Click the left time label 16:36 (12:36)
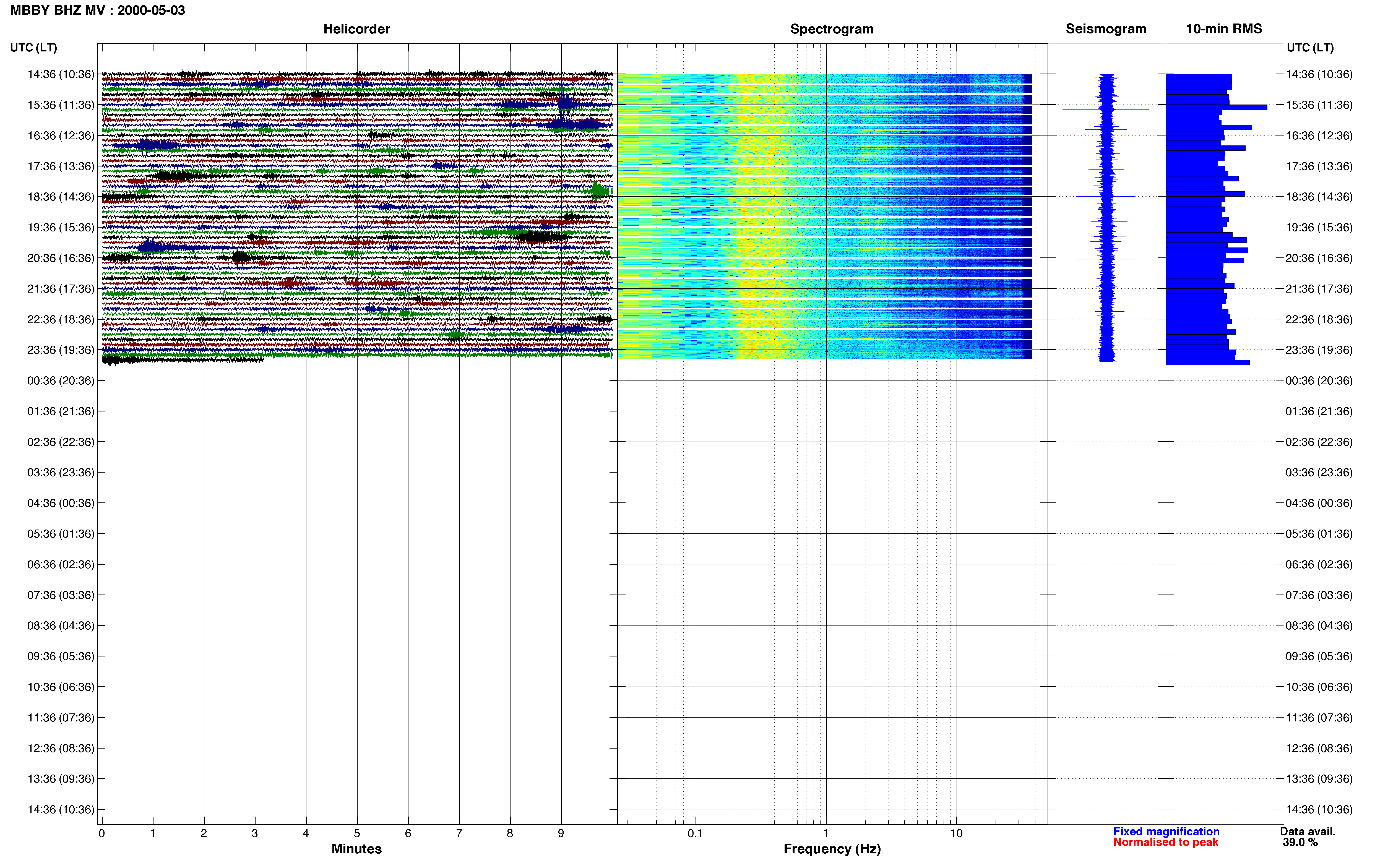Image resolution: width=1388 pixels, height=868 pixels. point(61,135)
